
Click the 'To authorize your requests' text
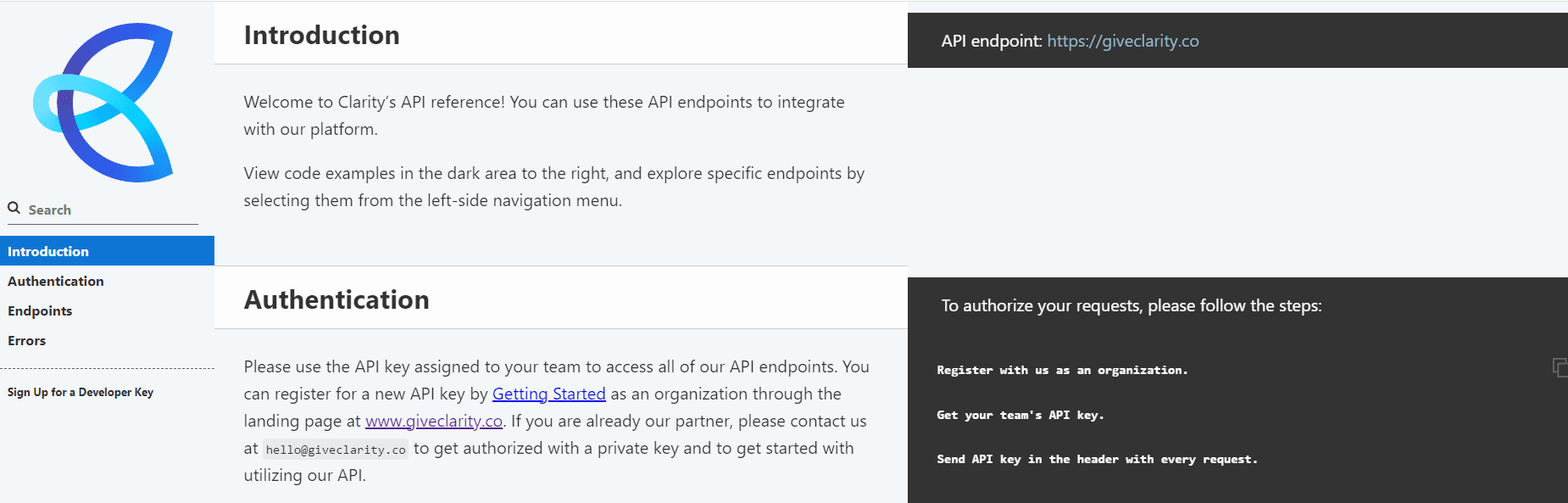pos(1131,305)
